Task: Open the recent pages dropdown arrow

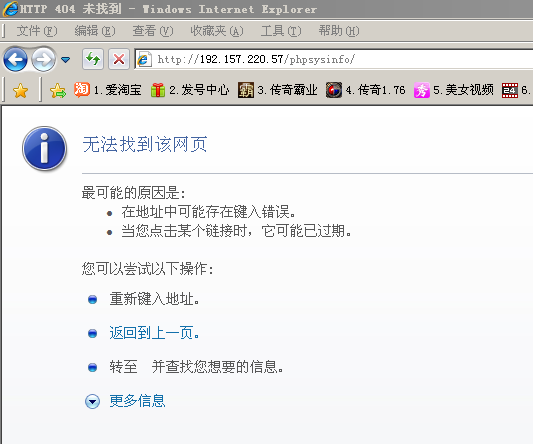Action: pos(66,60)
